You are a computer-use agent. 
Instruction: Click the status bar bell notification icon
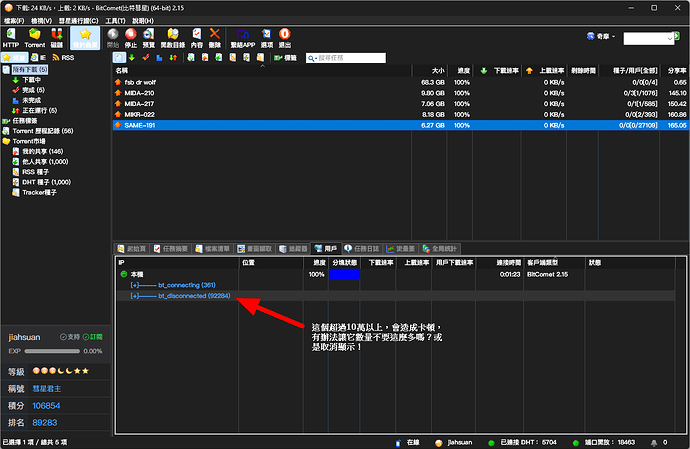point(654,442)
